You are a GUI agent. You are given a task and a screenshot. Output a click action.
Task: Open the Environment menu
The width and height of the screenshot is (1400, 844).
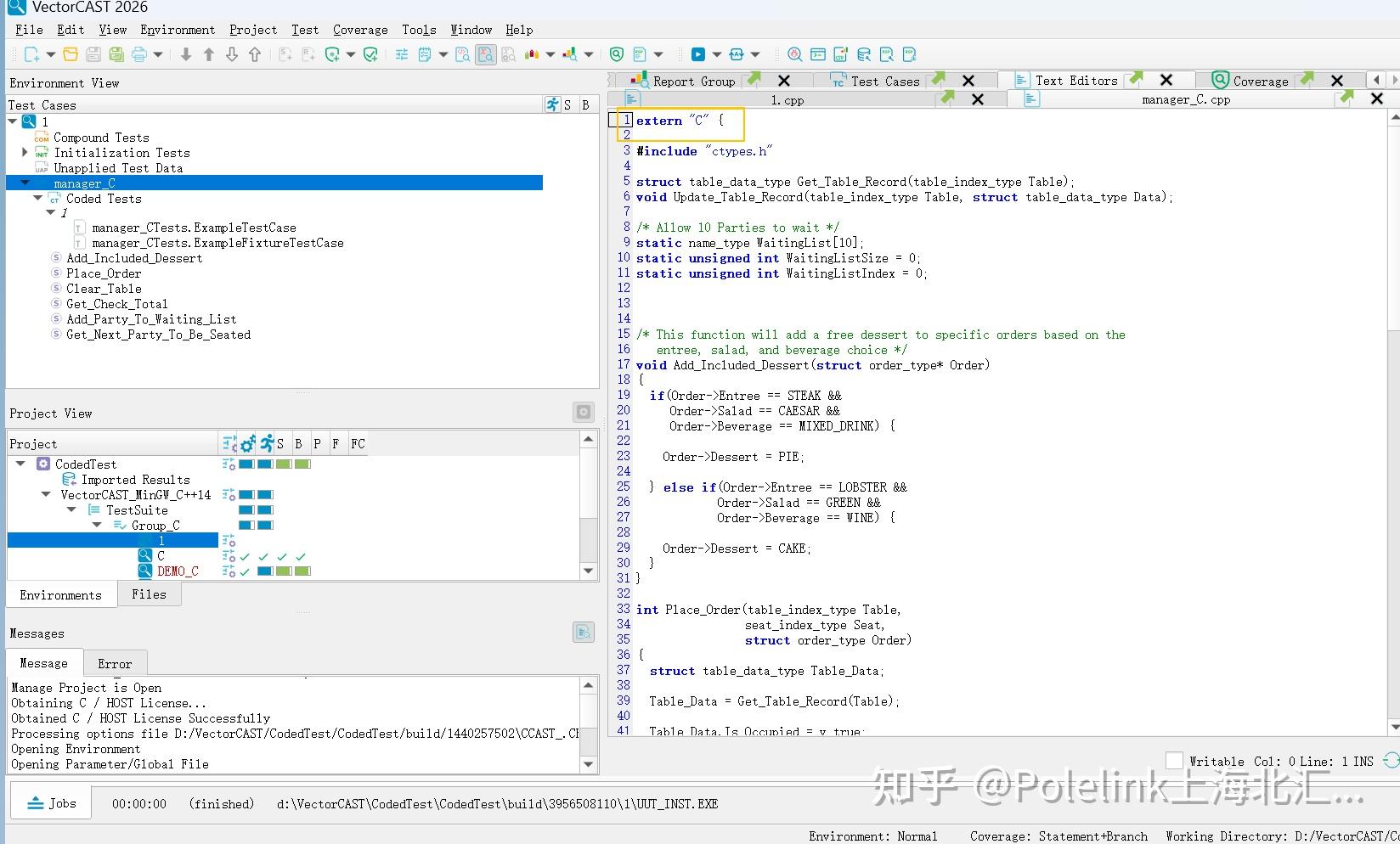click(x=178, y=30)
